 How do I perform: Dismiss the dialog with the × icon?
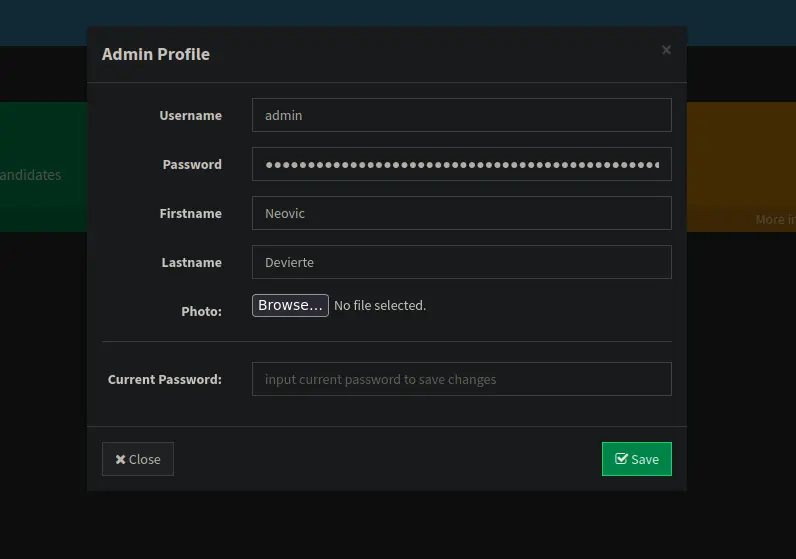[x=666, y=50]
